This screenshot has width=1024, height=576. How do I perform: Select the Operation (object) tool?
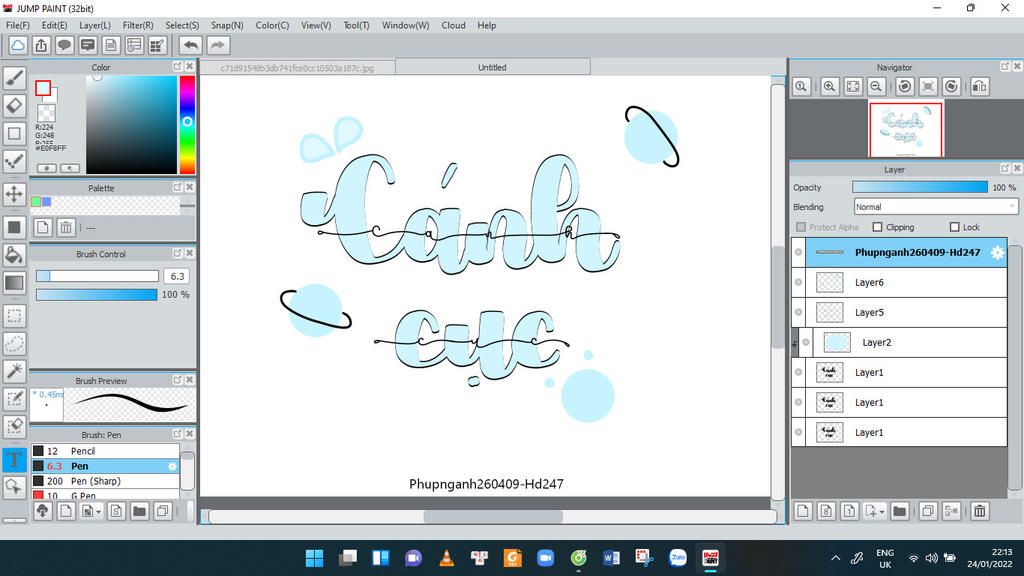point(14,487)
